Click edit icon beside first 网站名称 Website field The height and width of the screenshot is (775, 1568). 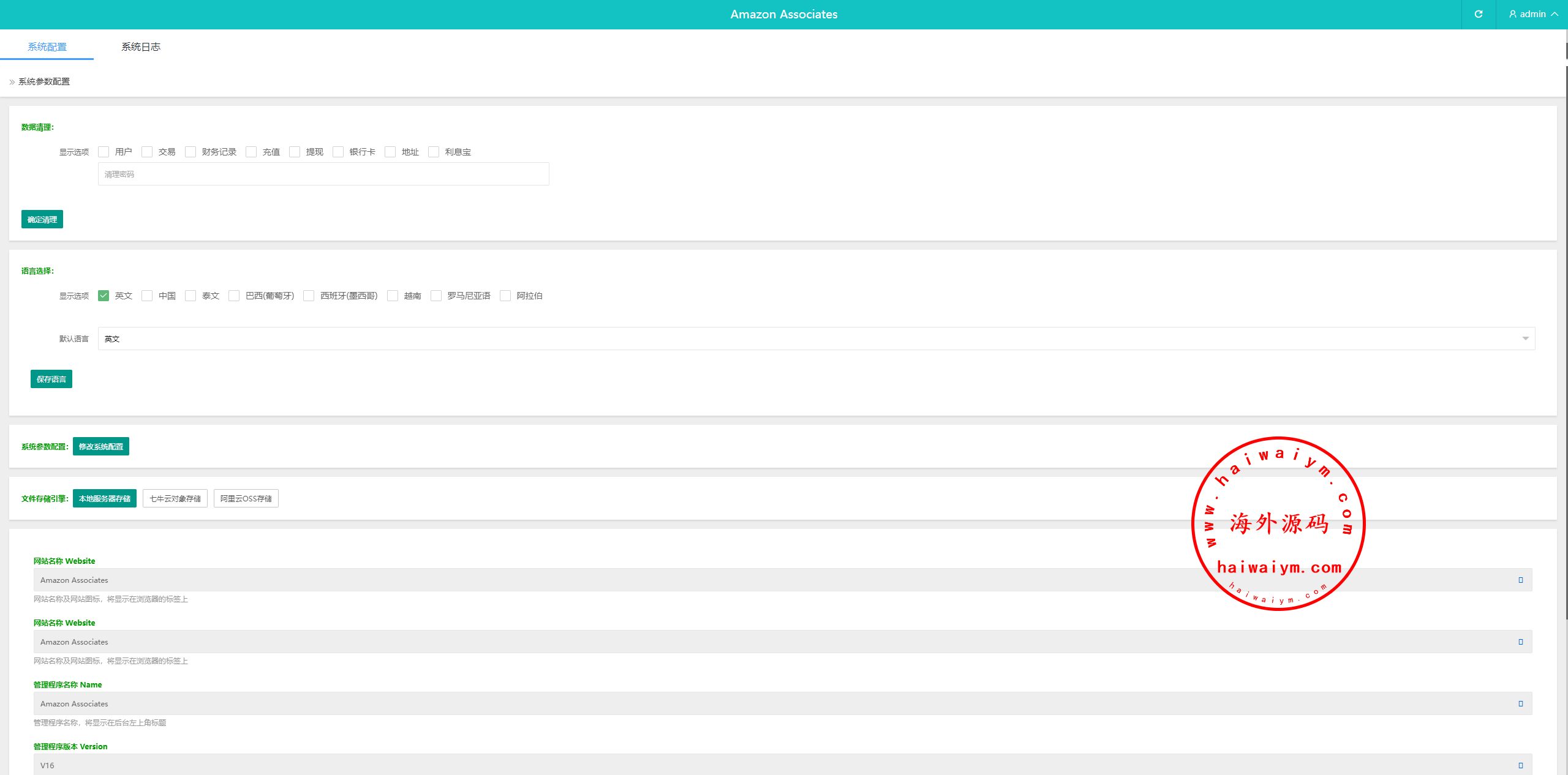(1520, 580)
